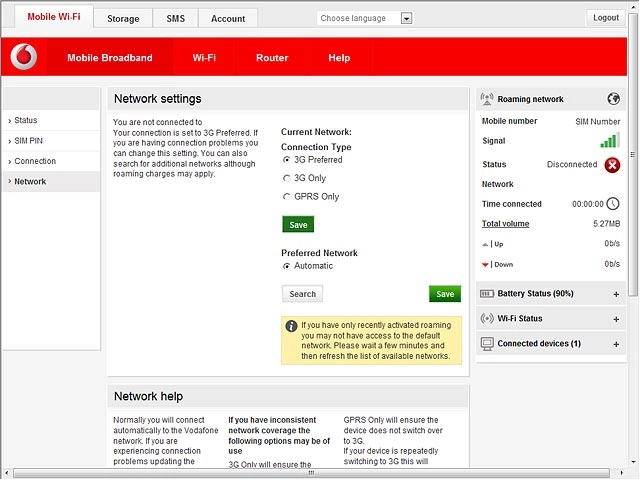Click the 00:00:00 time connected value
Viewport: 640px width, 480px height.
[587, 204]
